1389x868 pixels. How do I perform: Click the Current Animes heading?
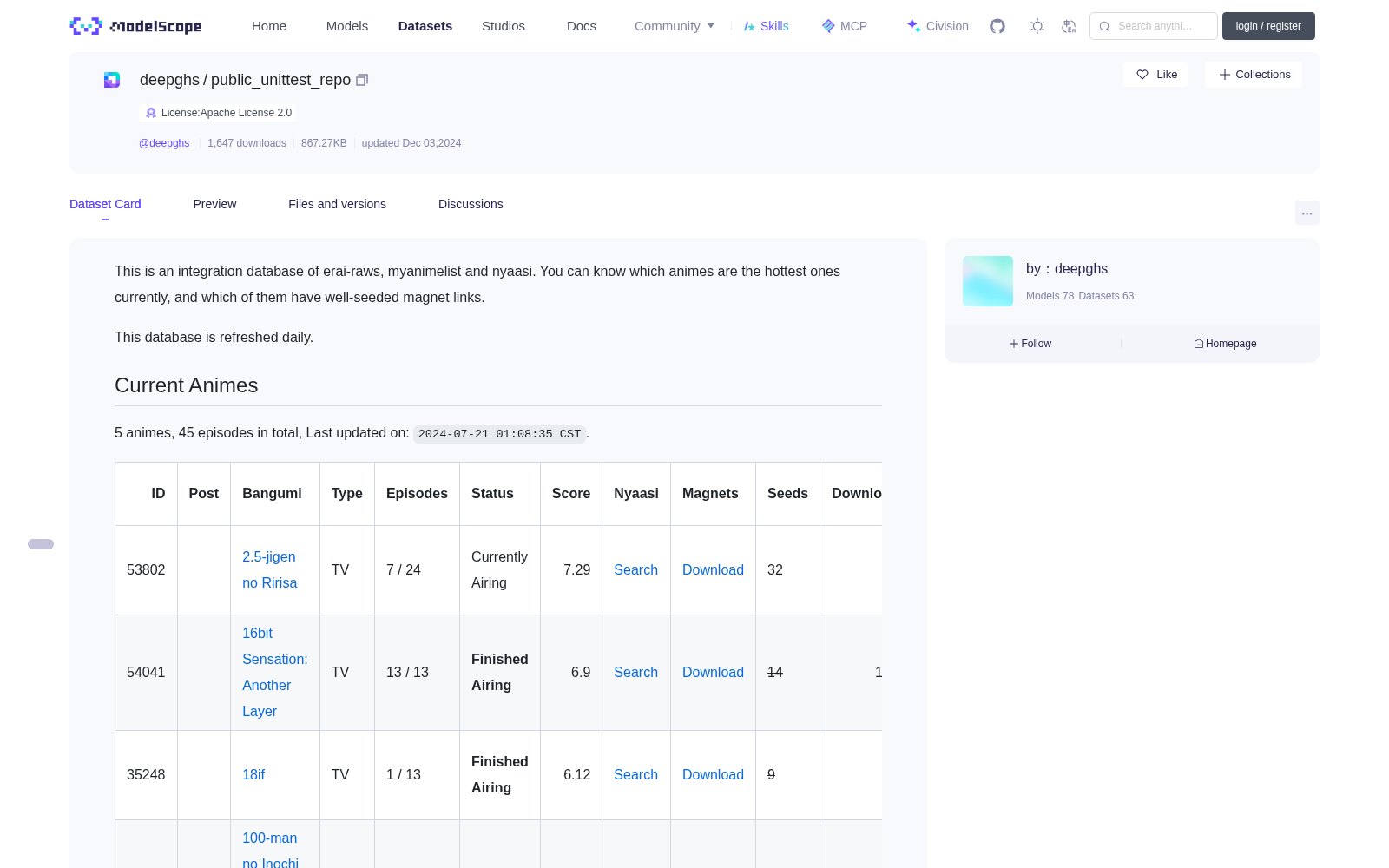(186, 385)
